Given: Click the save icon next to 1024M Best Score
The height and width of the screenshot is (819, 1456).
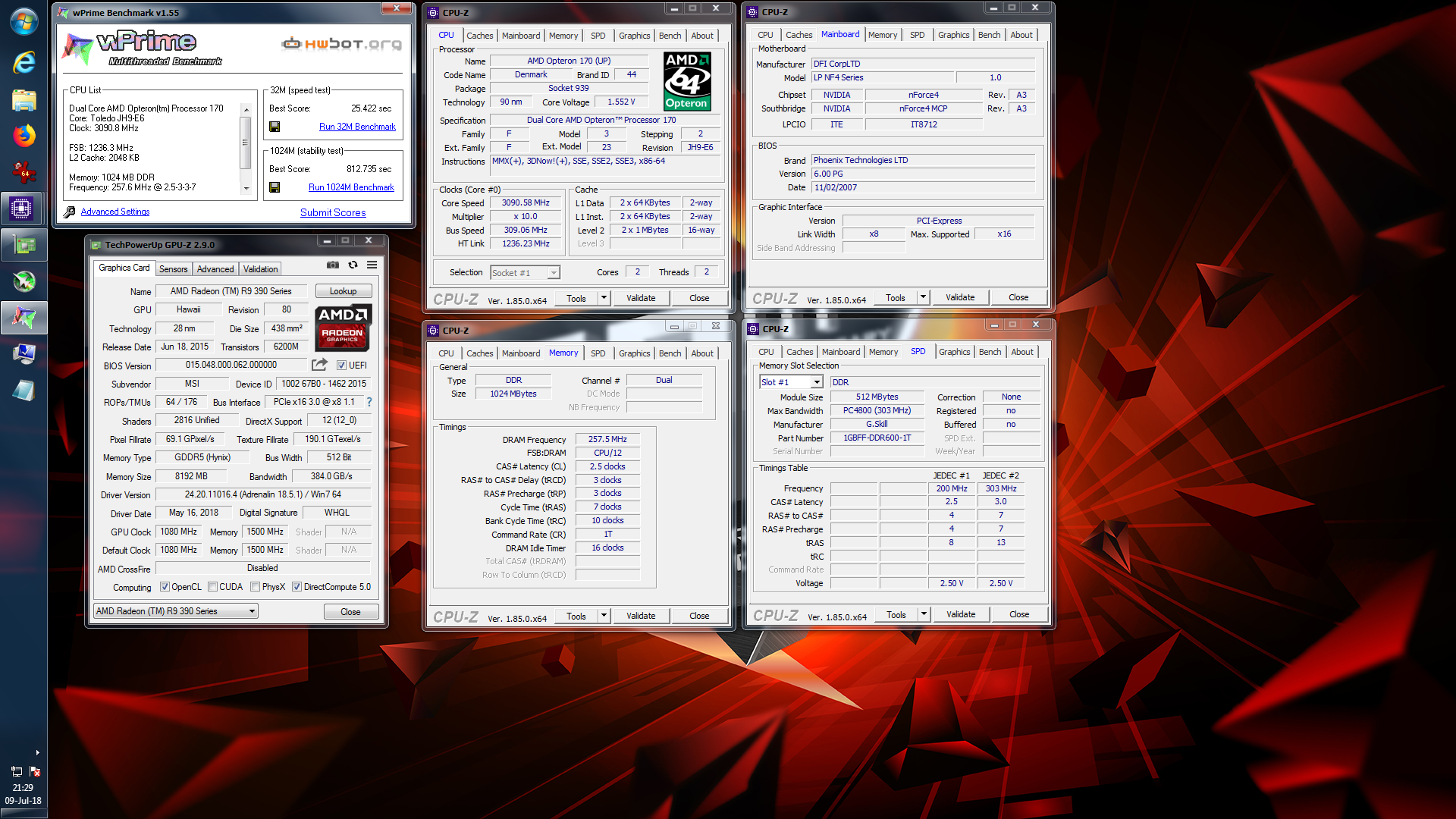Looking at the screenshot, I should click(x=275, y=187).
